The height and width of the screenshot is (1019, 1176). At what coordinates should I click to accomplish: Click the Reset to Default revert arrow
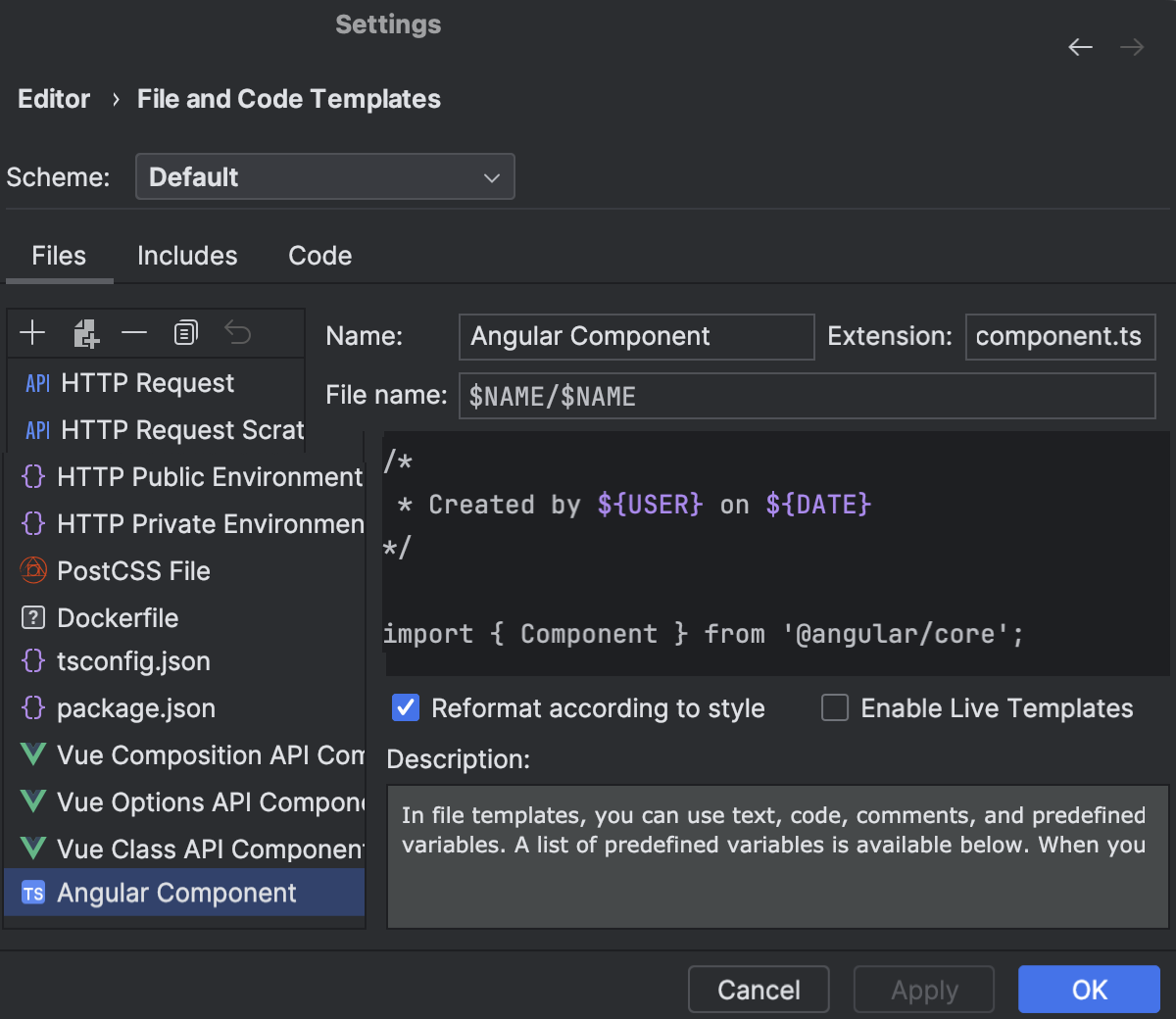pyautogui.click(x=237, y=332)
